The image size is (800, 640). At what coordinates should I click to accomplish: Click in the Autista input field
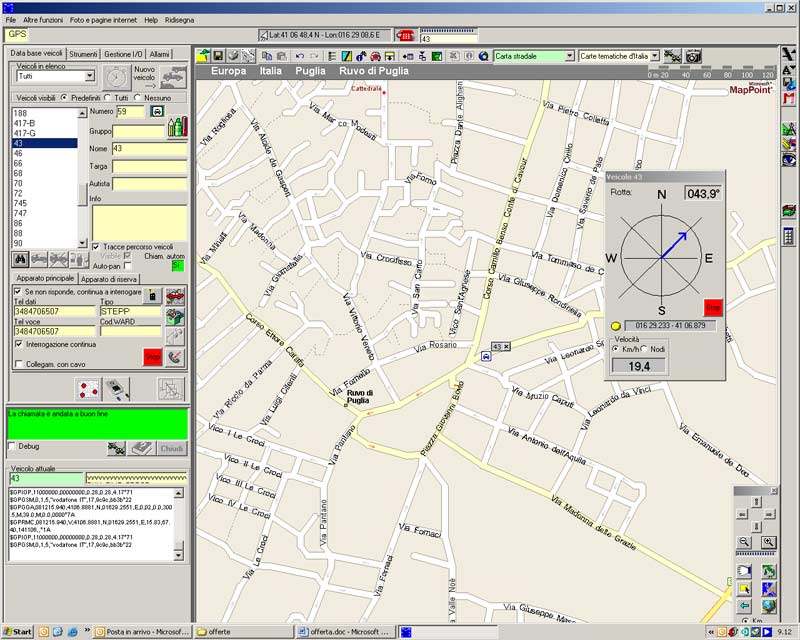click(150, 184)
